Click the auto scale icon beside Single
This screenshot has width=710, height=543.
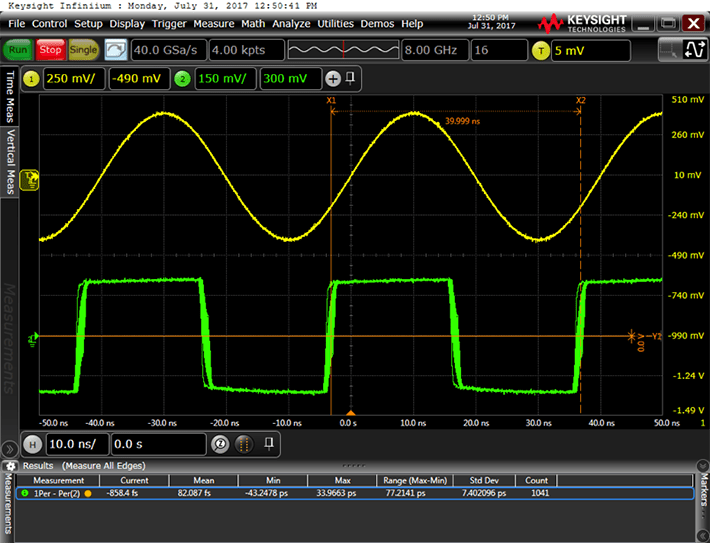pos(116,50)
